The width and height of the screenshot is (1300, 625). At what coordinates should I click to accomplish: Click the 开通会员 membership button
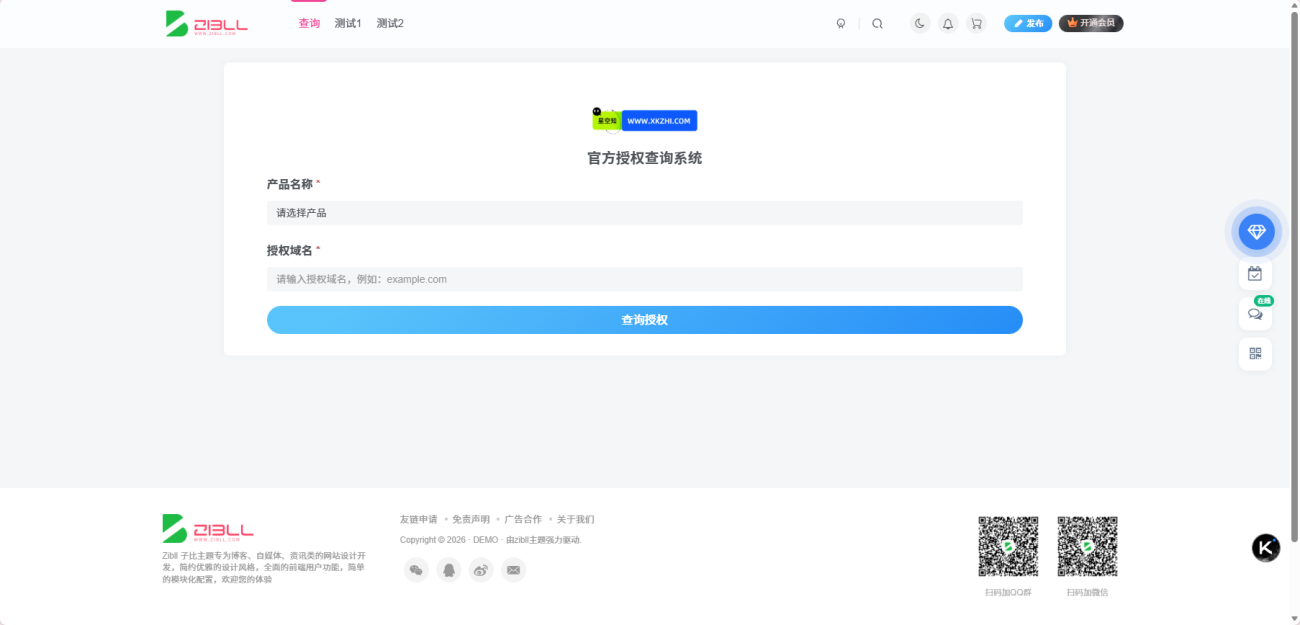click(1091, 23)
